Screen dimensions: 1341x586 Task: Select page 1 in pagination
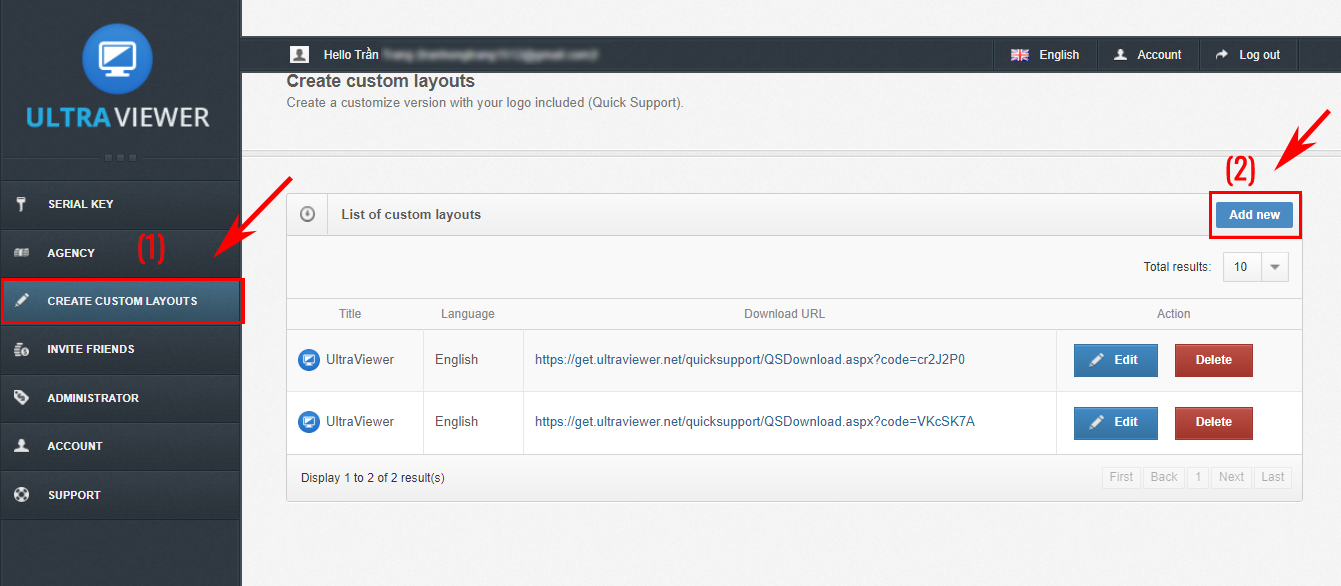[x=1198, y=477]
